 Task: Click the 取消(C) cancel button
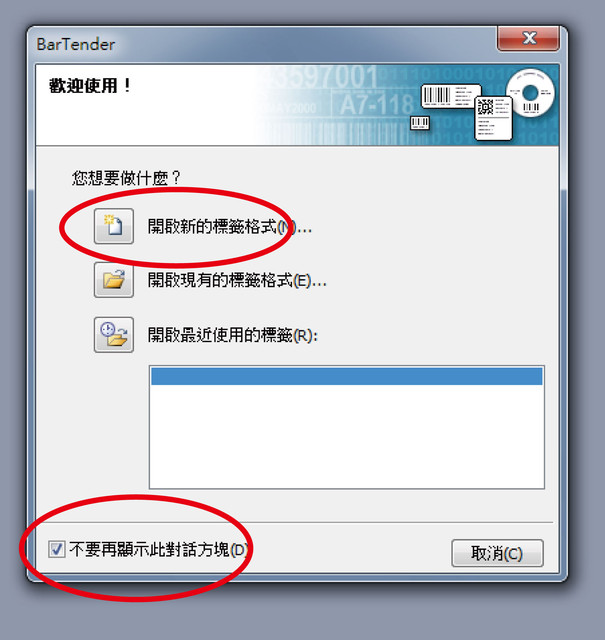tap(497, 553)
